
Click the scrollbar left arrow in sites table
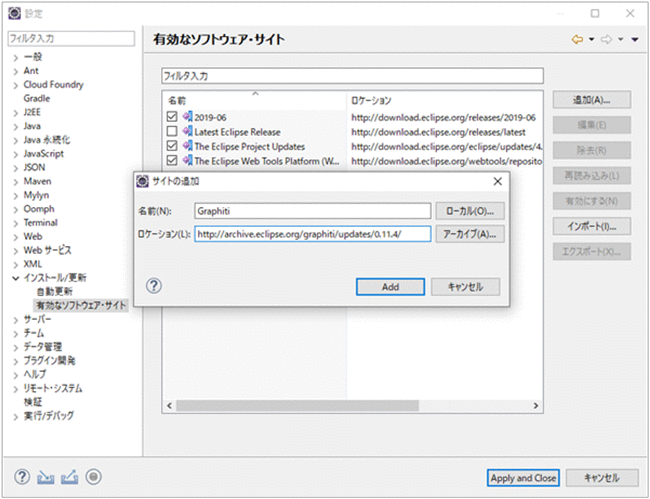pyautogui.click(x=169, y=405)
